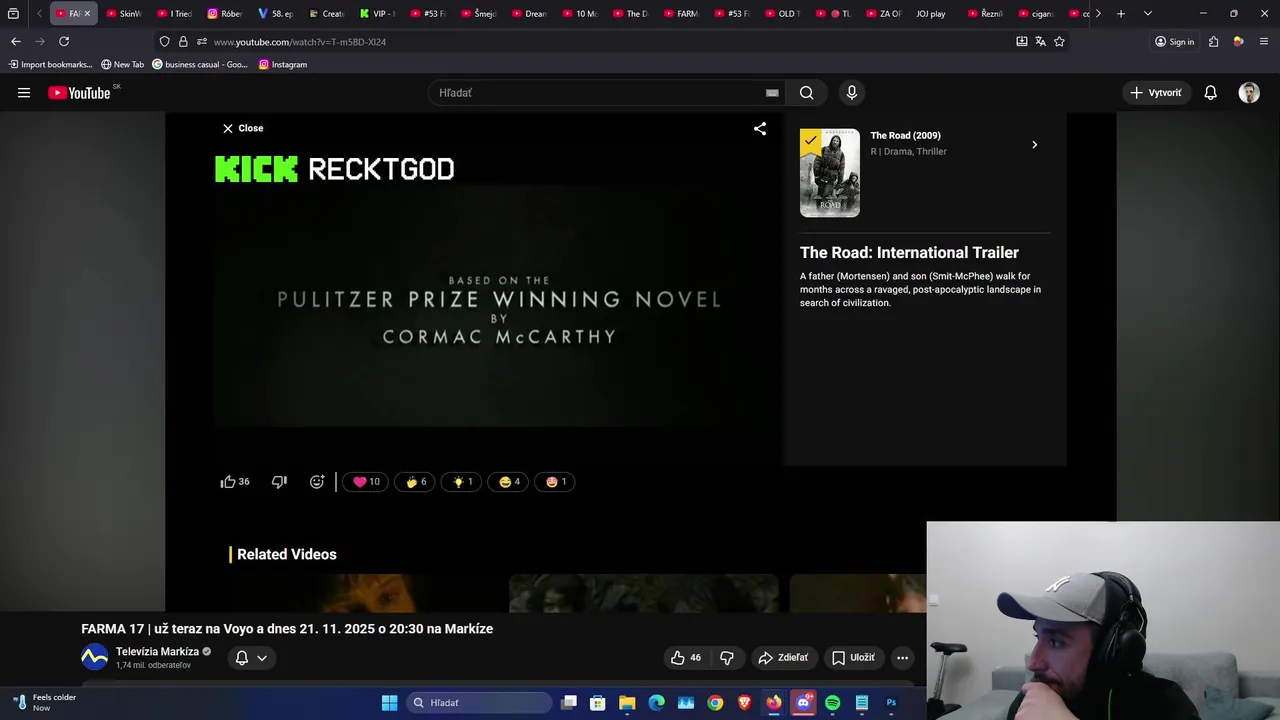Open site tracking protection shield

164,42
